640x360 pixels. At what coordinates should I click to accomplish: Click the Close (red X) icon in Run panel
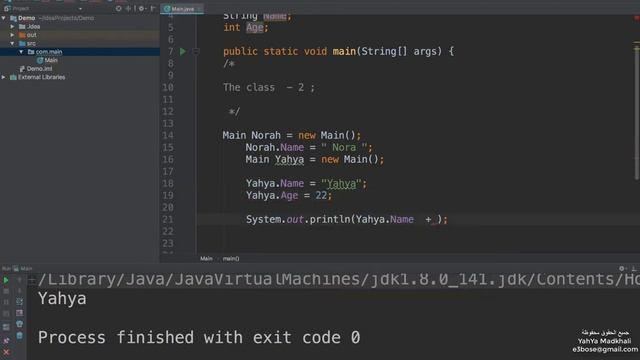point(6,352)
